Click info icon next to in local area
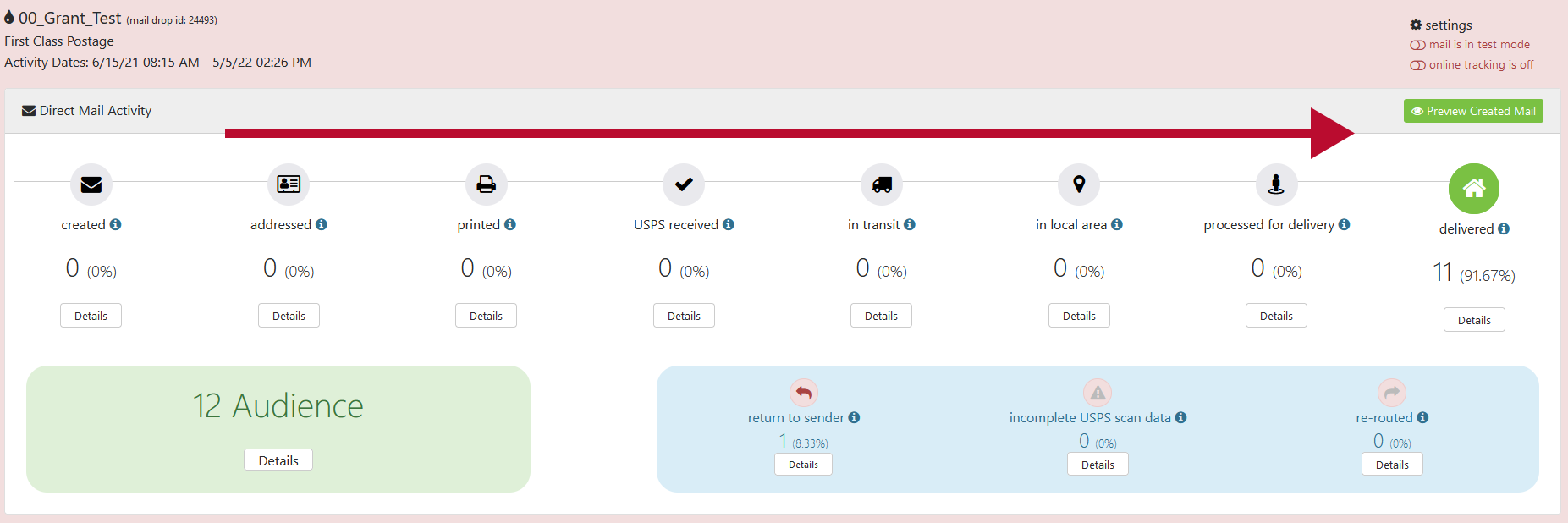 (x=1117, y=224)
